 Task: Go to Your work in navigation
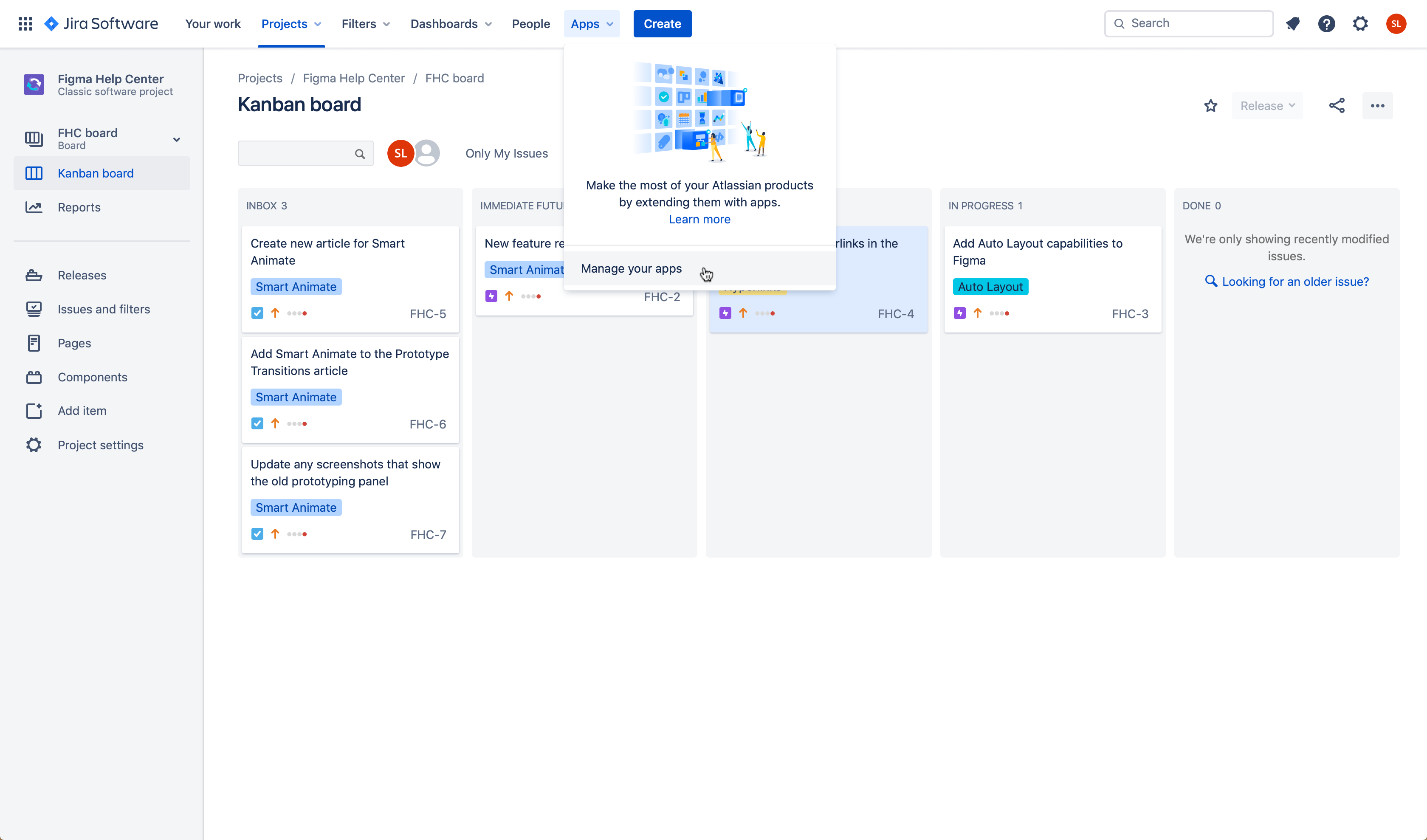pyautogui.click(x=213, y=24)
